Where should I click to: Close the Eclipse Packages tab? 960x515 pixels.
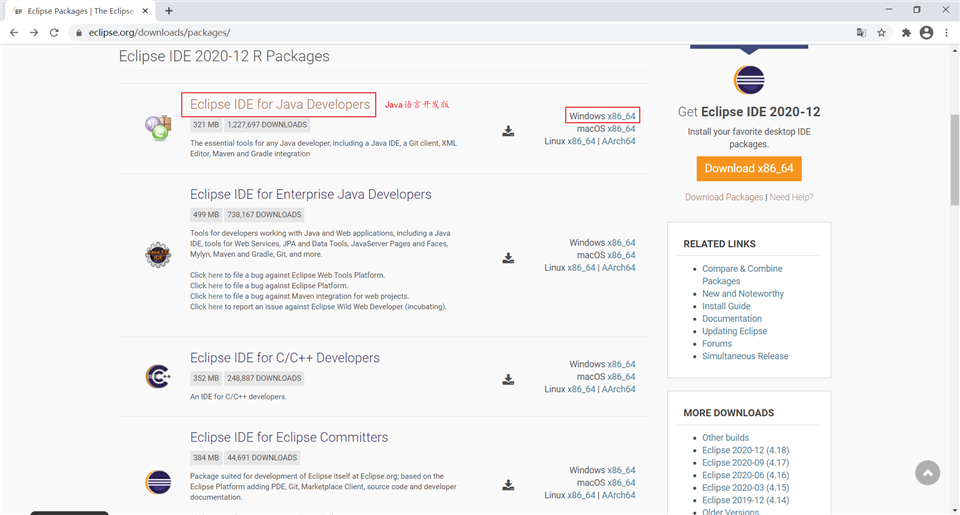pos(146,10)
